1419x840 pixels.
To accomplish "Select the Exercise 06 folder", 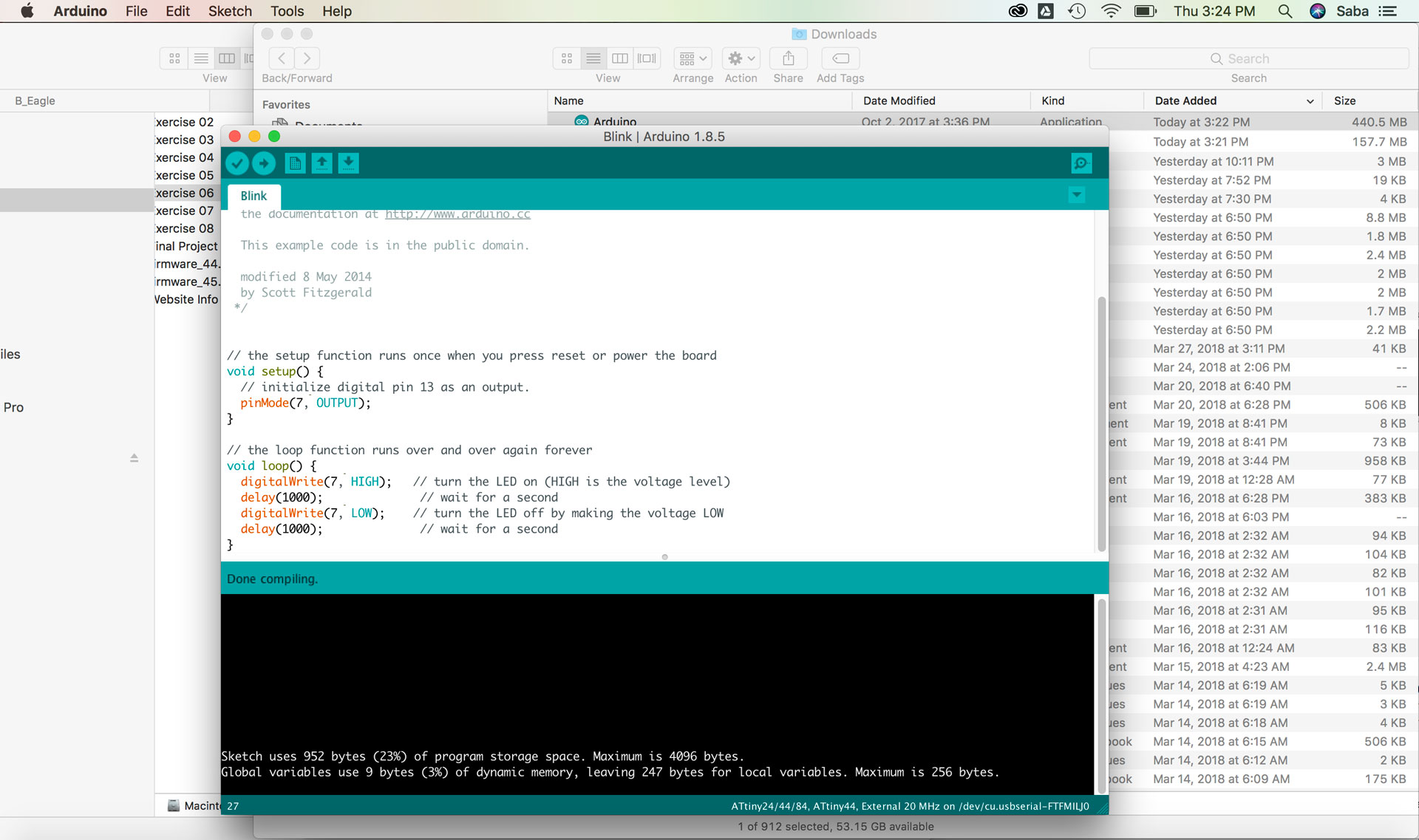I will point(185,193).
